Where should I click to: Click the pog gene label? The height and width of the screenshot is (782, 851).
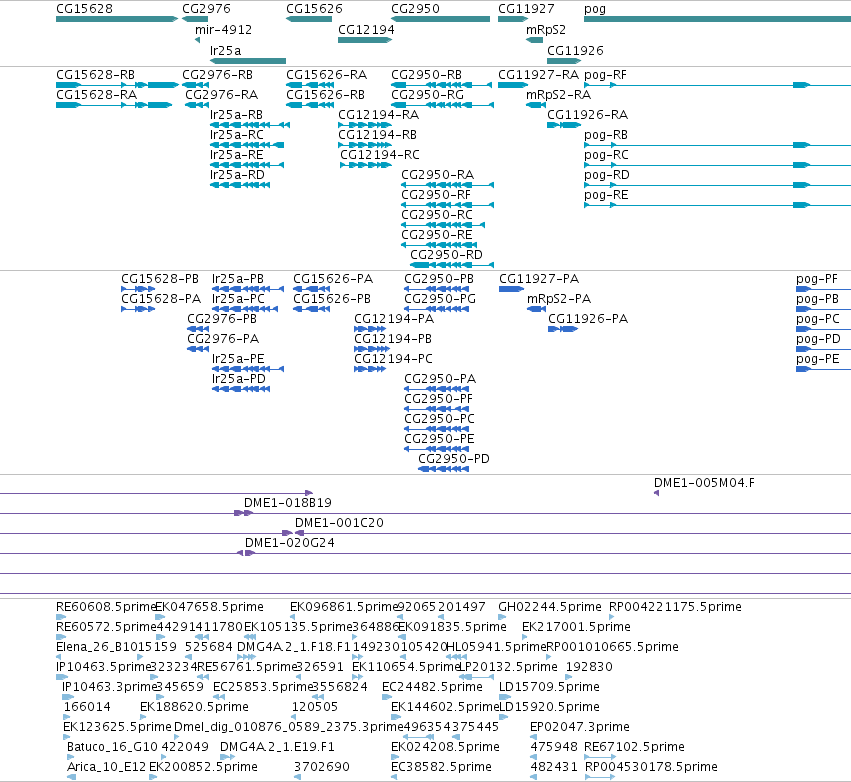(x=595, y=9)
